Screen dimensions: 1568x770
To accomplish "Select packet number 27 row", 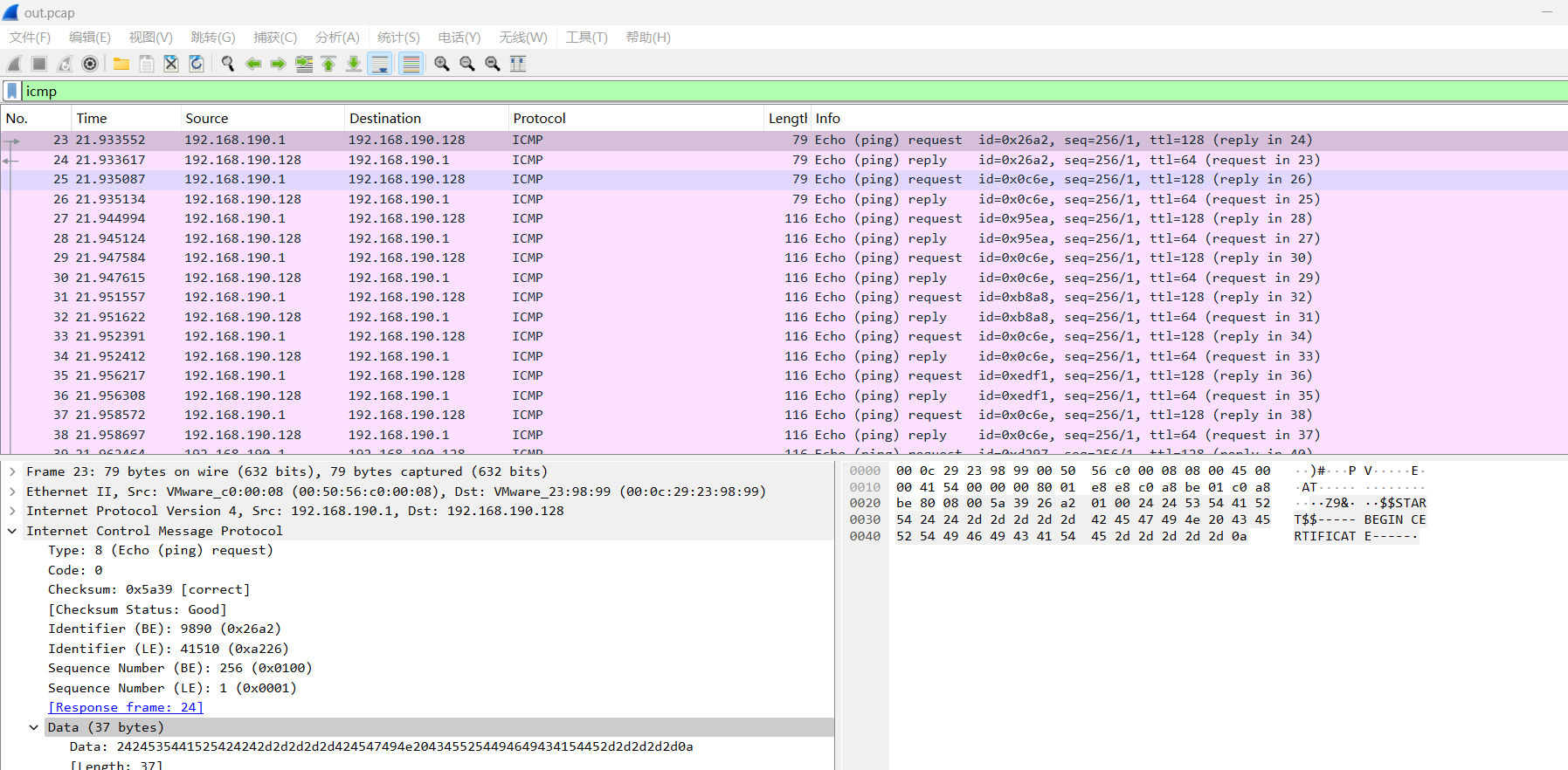I will [784, 218].
